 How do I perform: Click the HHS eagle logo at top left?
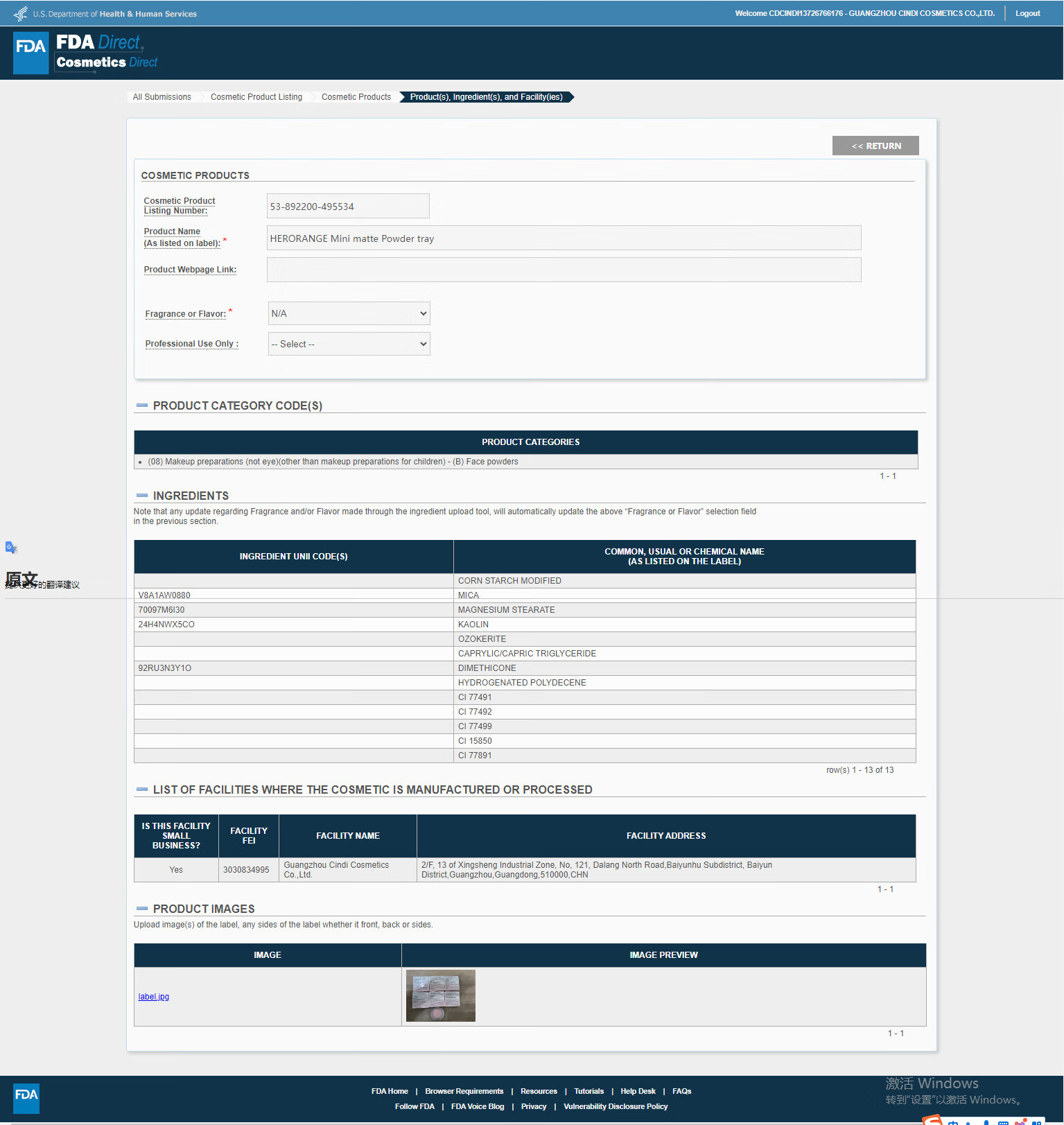click(x=21, y=13)
